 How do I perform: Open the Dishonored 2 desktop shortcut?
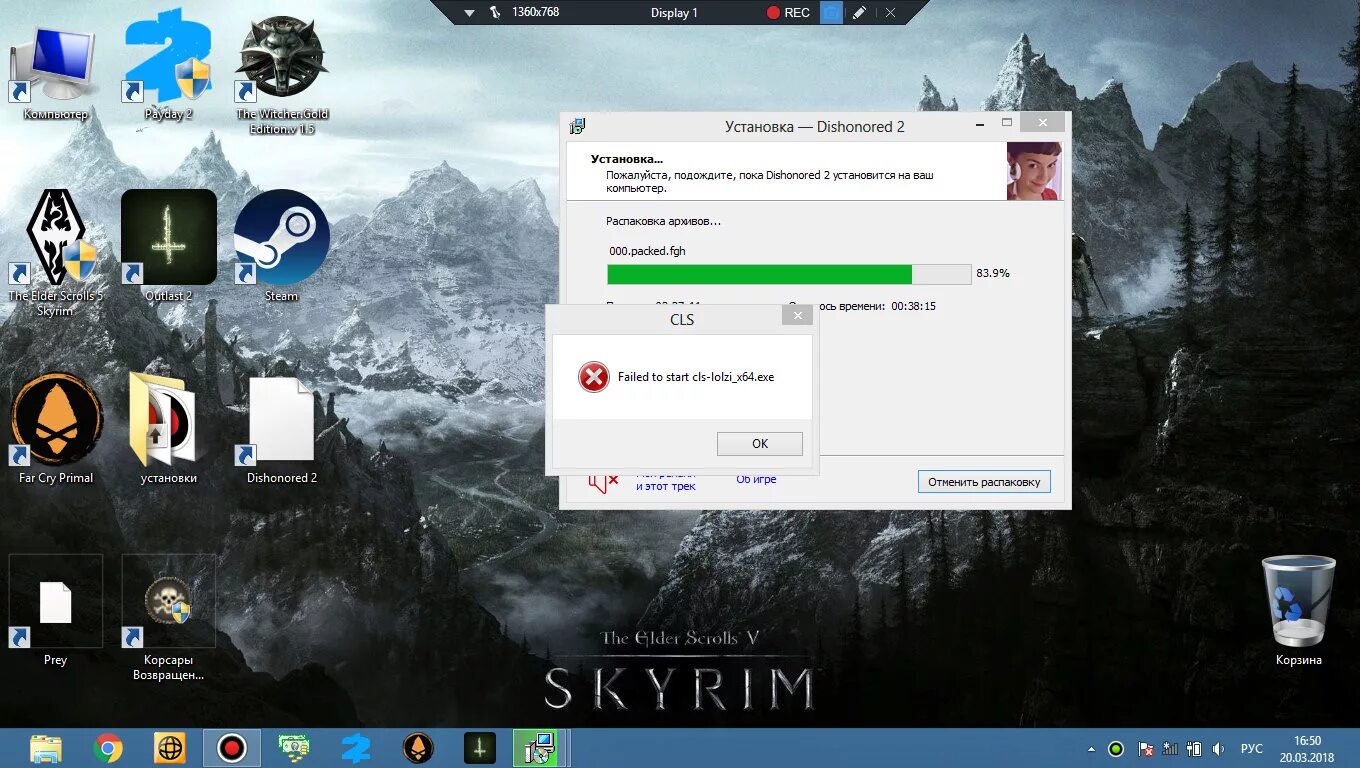click(x=282, y=428)
